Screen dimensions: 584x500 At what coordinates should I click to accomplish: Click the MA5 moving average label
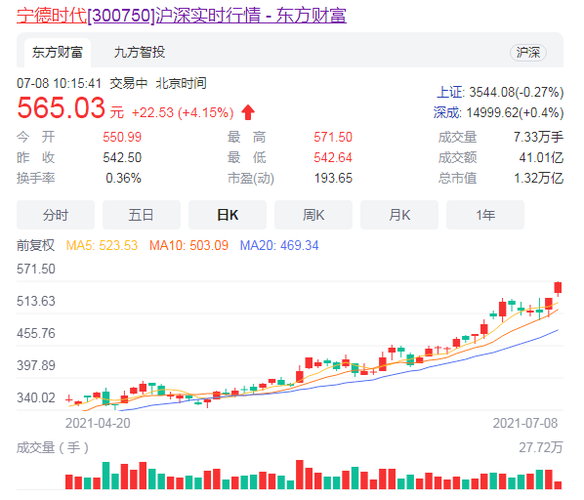coord(102,246)
